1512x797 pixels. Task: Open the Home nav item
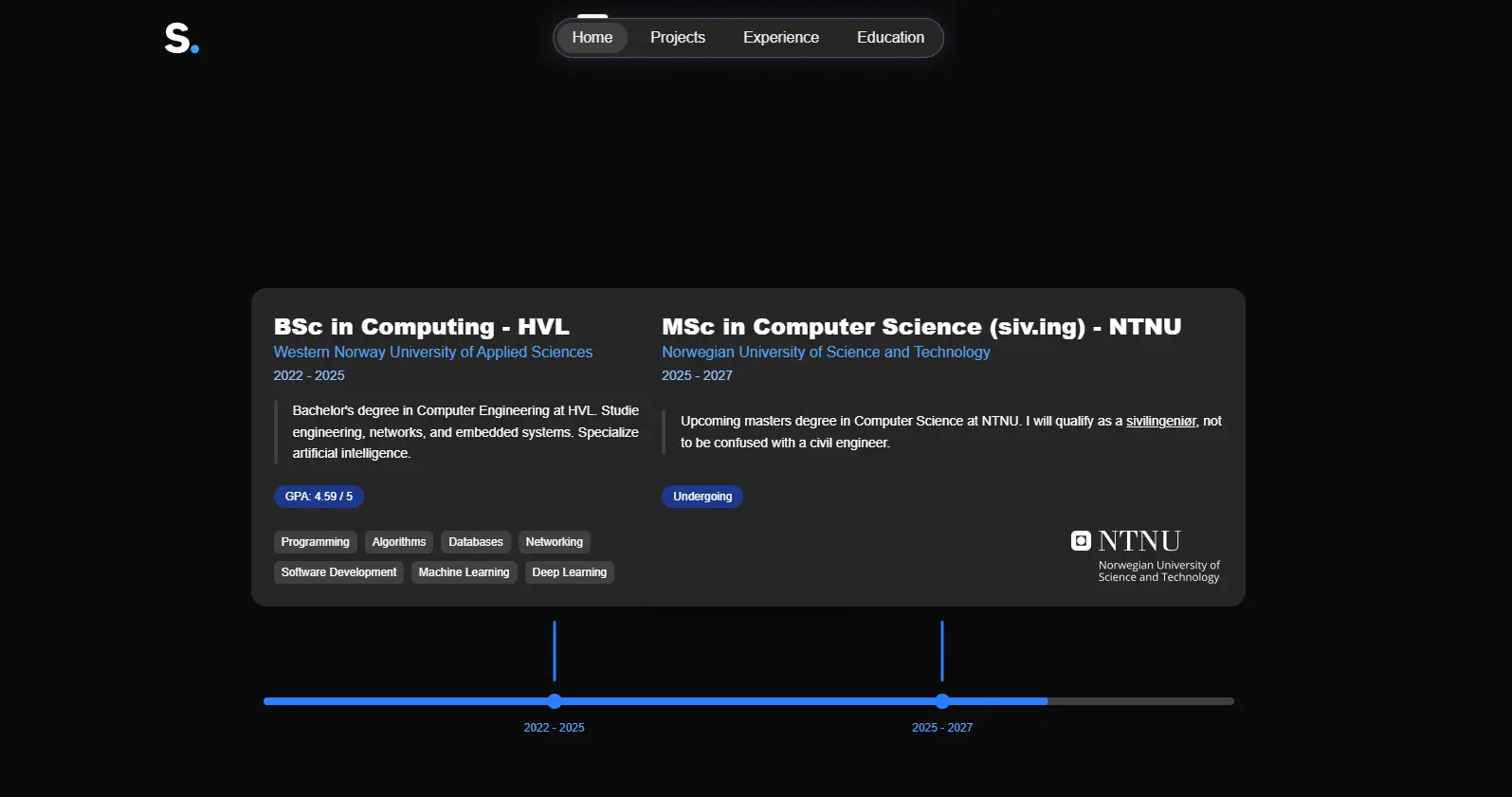(592, 38)
